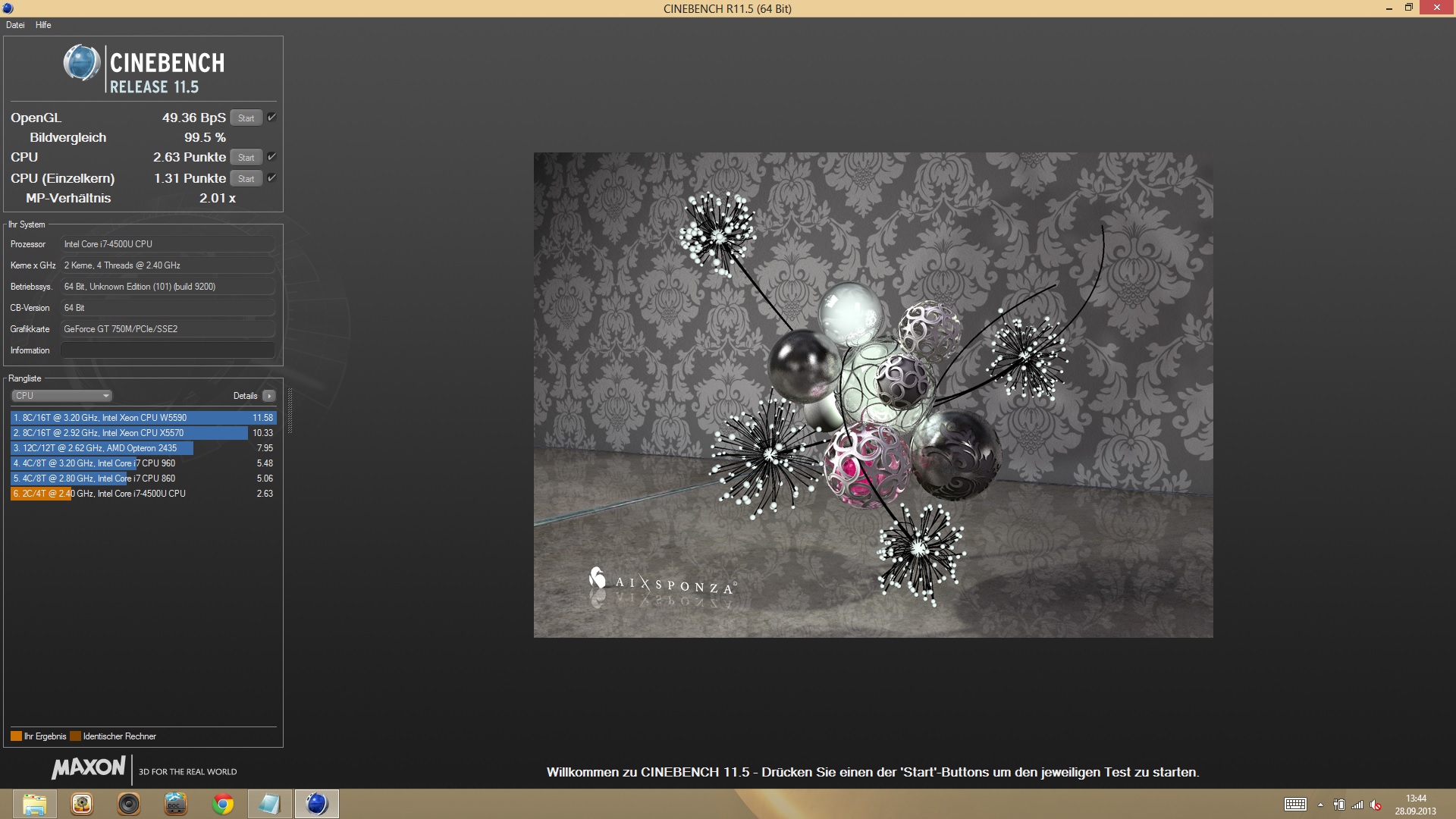Screen dimensions: 1456x819
Task: Click the MP-Verhältnis value 2.01 x
Action: tap(218, 198)
